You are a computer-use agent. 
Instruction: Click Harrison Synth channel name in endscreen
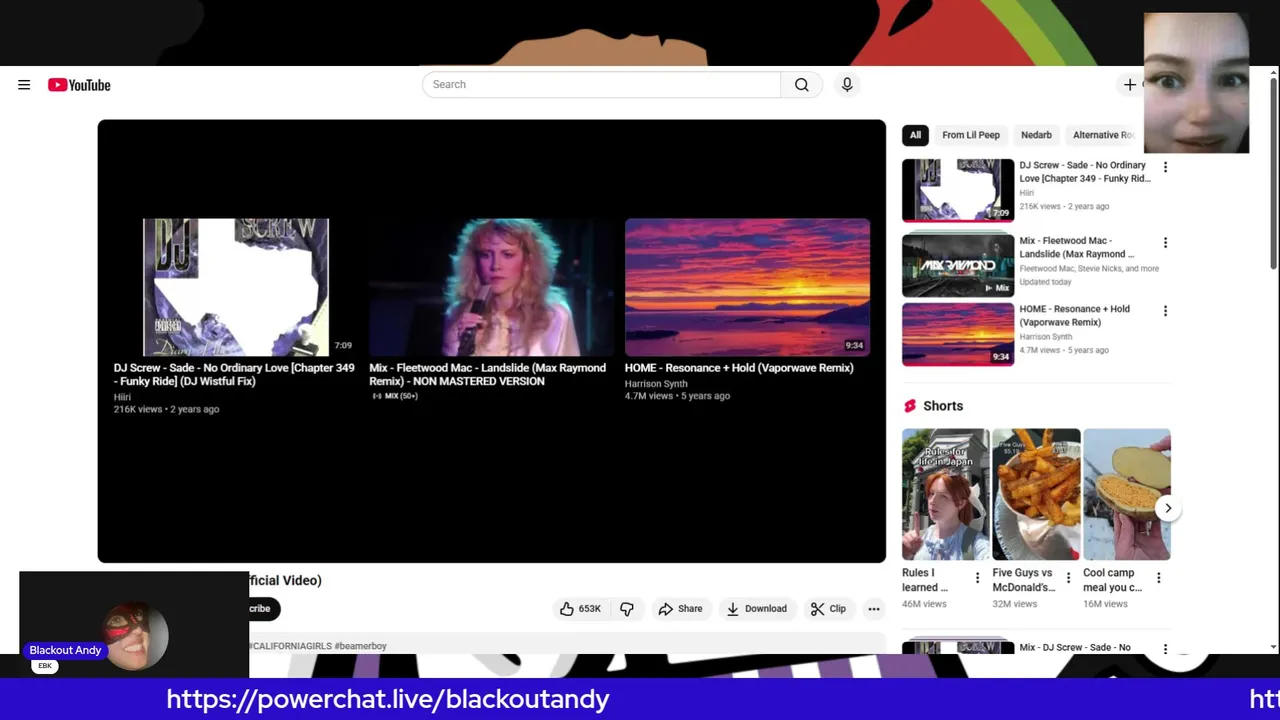click(656, 384)
